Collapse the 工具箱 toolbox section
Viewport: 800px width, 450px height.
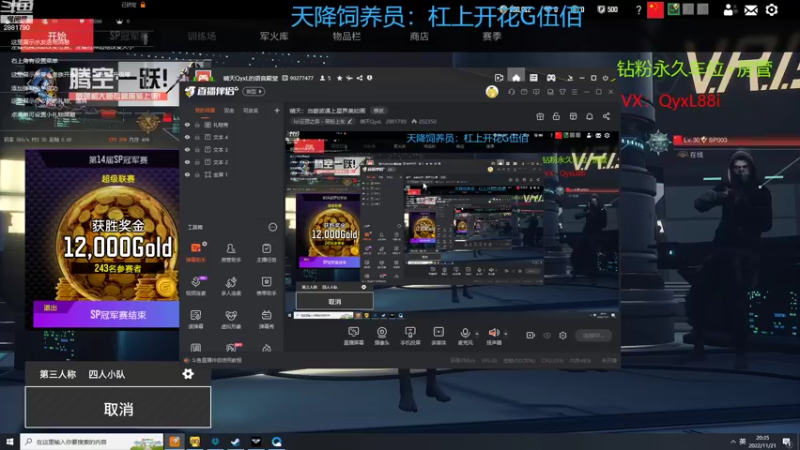[x=273, y=227]
